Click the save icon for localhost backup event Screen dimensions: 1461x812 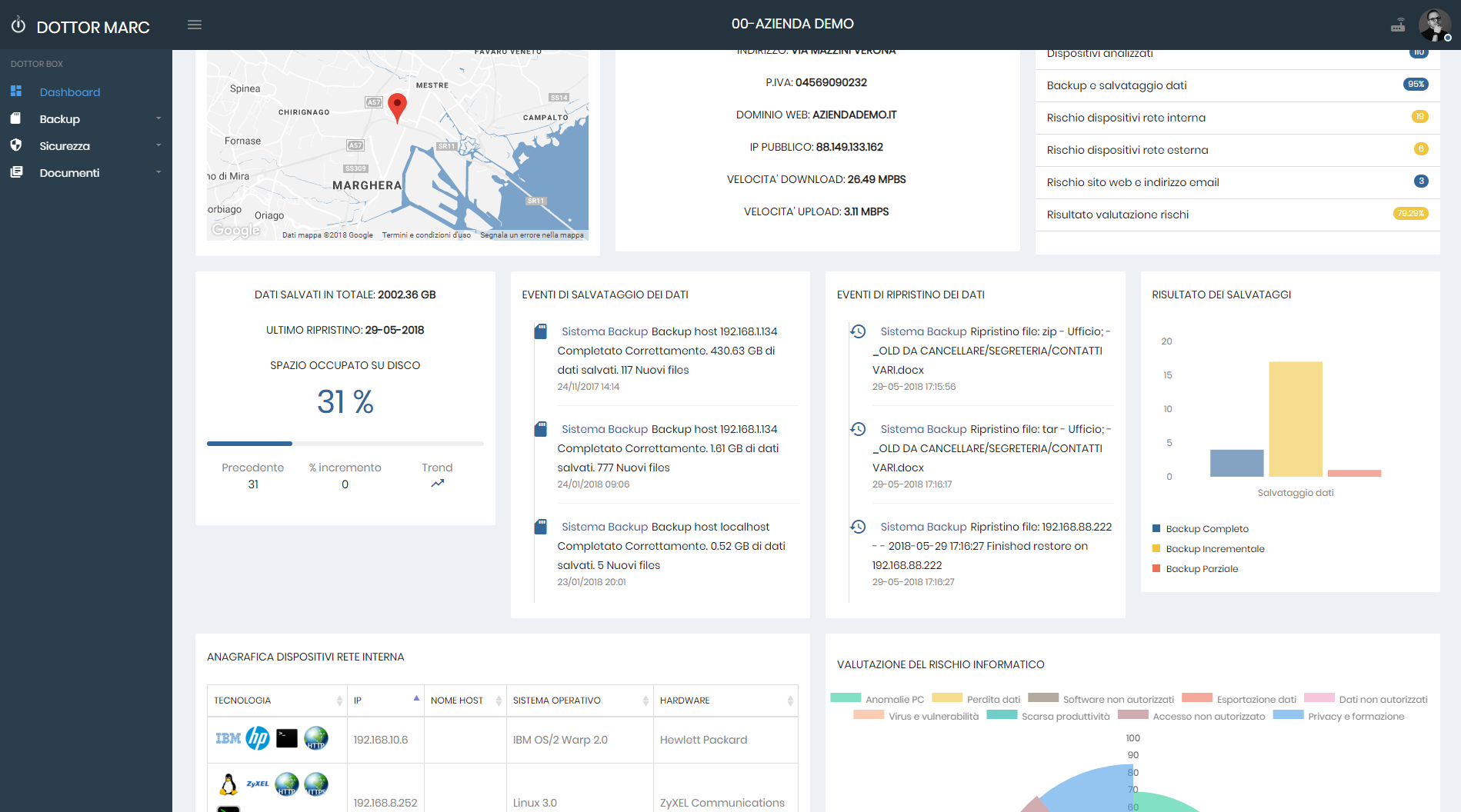(x=541, y=527)
